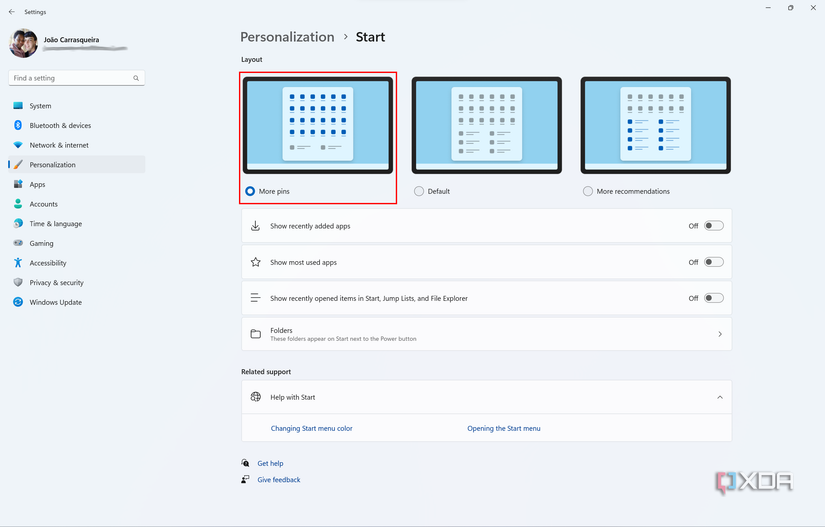Toggle Show recently opened items switch
825x527 pixels.
click(713, 298)
